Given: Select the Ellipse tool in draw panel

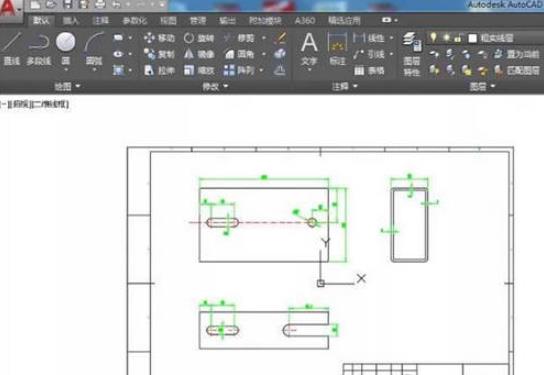Looking at the screenshot, I should click(x=118, y=54).
